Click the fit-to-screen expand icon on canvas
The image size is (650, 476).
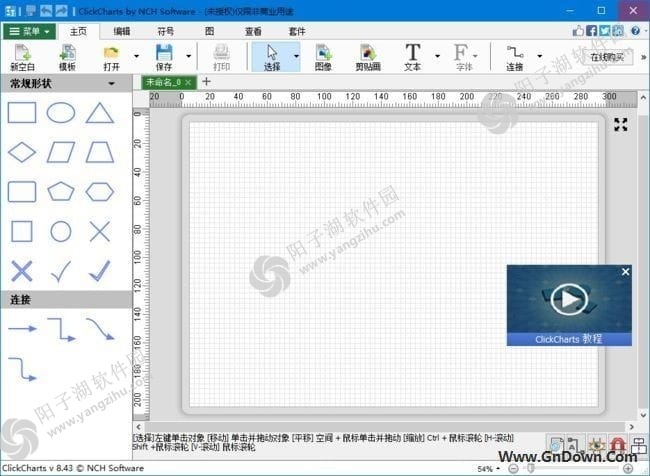(x=621, y=124)
